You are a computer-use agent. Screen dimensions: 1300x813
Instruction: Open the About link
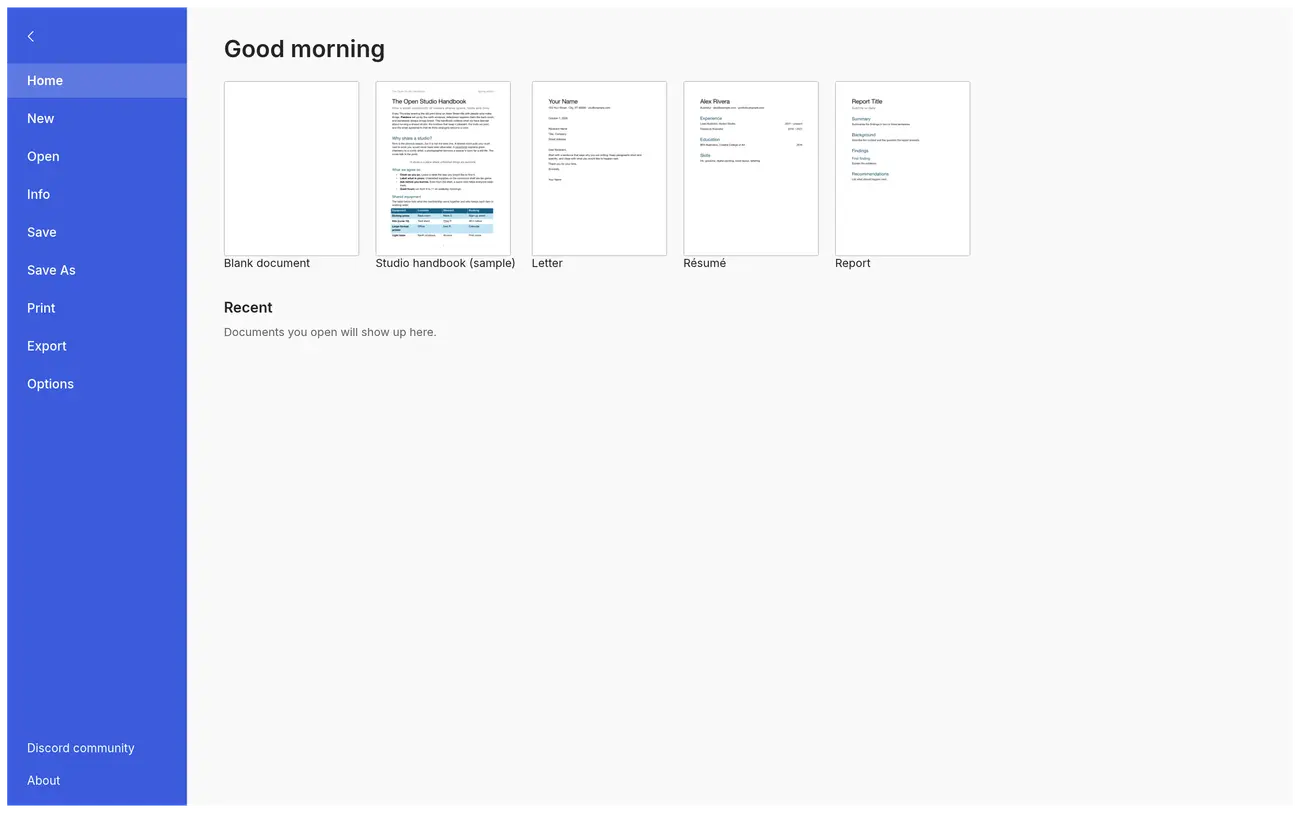coord(44,781)
